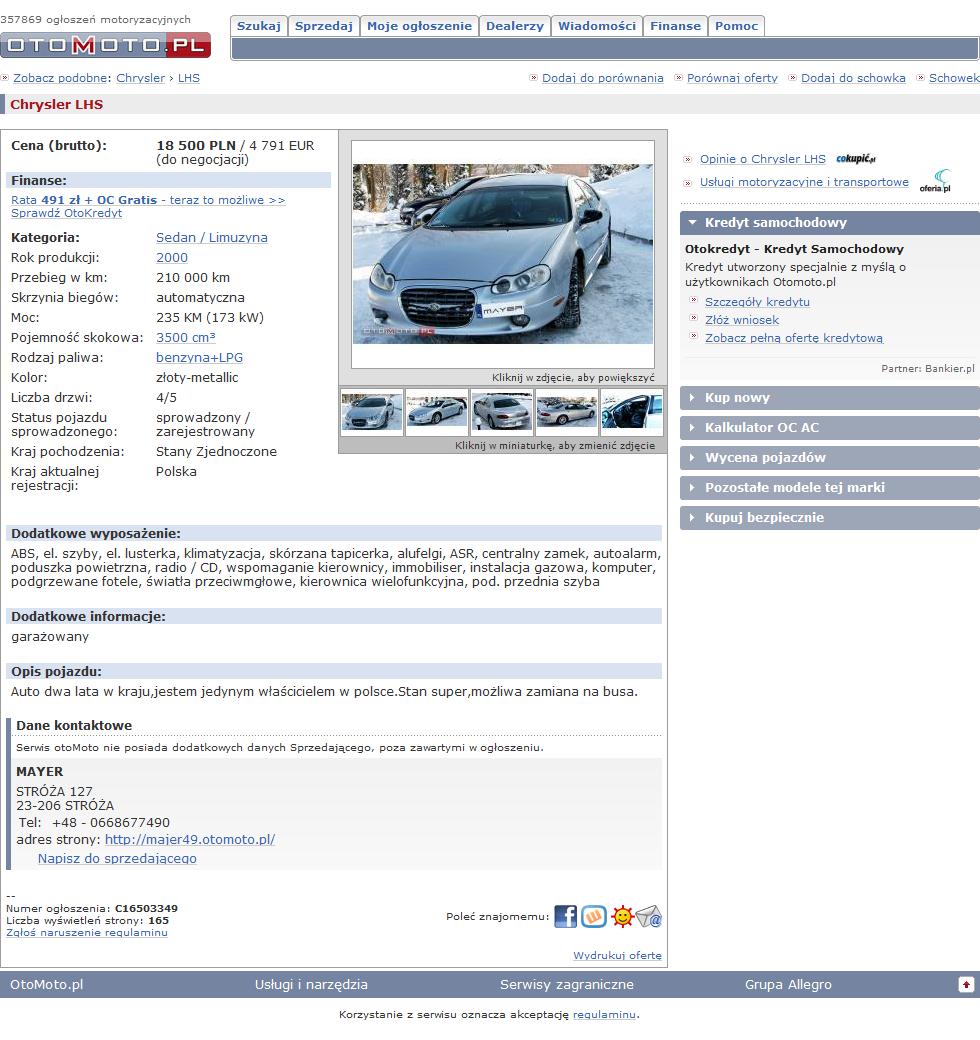Image resolution: width=980 pixels, height=1040 pixels.
Task: Click Dodaj do porównania
Action: (603, 78)
